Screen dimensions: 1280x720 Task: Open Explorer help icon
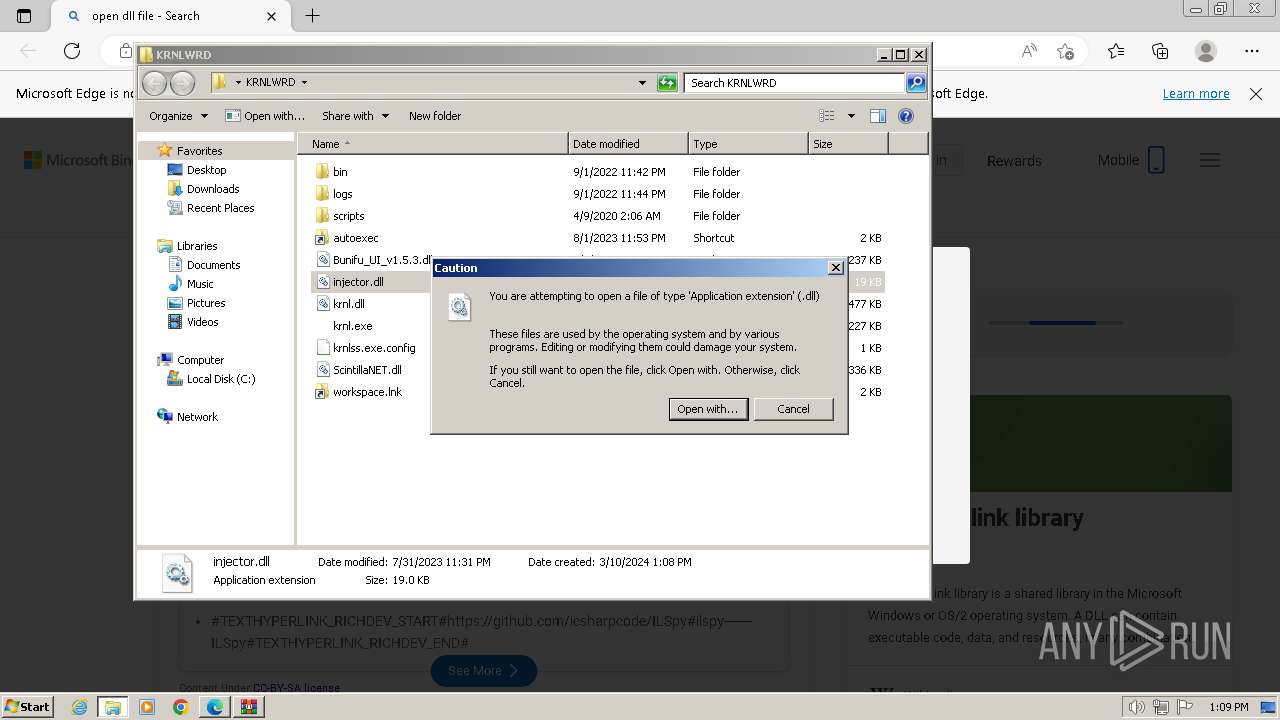point(906,116)
